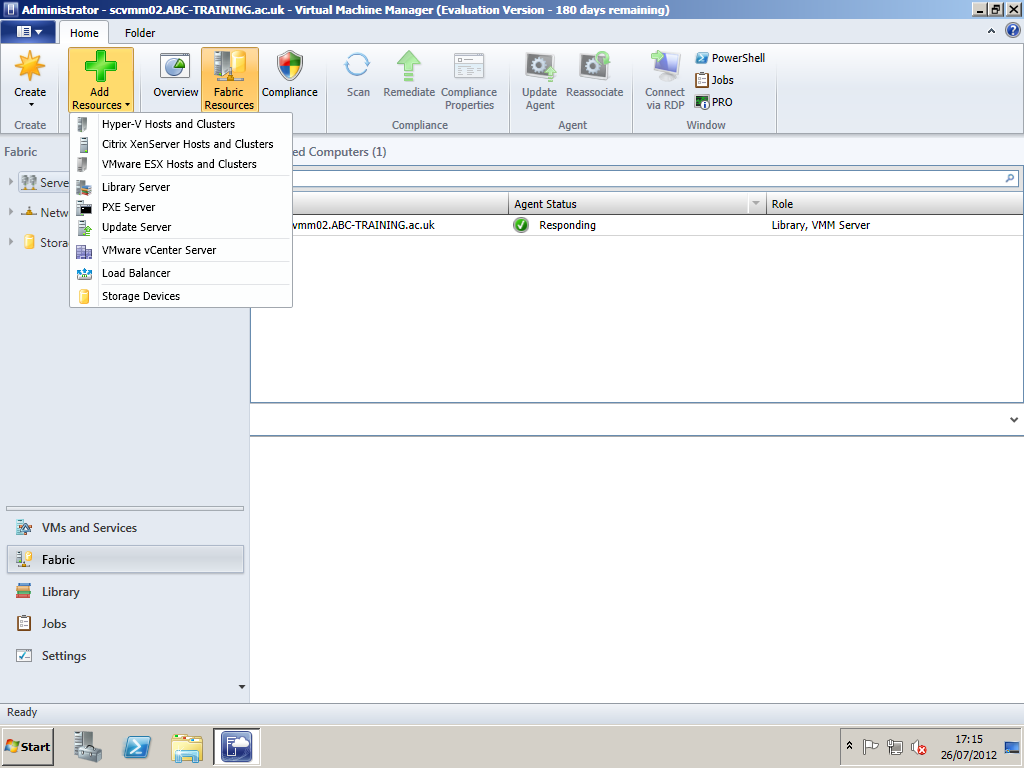Screen dimensions: 1024x768
Task: Click the network tray icon
Action: (895, 746)
